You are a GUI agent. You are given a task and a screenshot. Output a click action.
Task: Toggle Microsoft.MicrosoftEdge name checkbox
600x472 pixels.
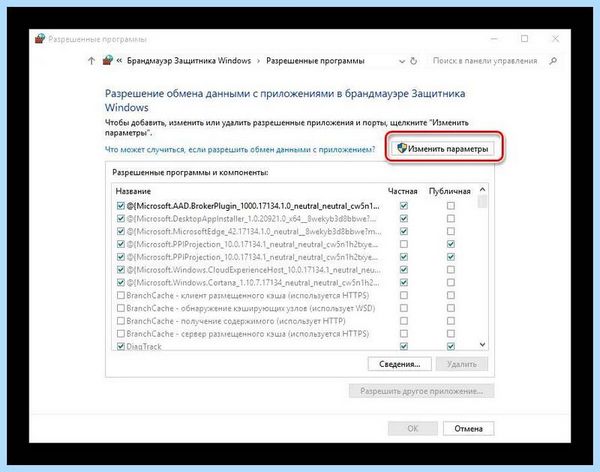[121, 231]
